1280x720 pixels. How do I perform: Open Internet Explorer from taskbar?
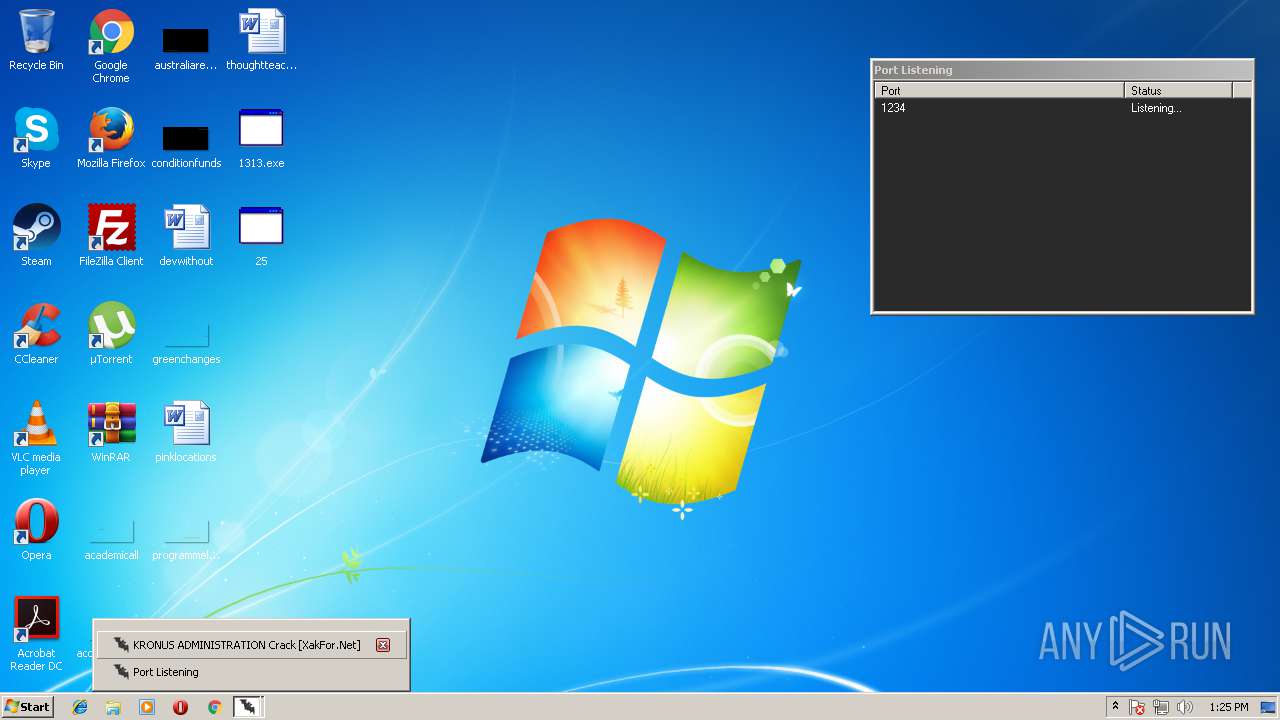click(80, 707)
